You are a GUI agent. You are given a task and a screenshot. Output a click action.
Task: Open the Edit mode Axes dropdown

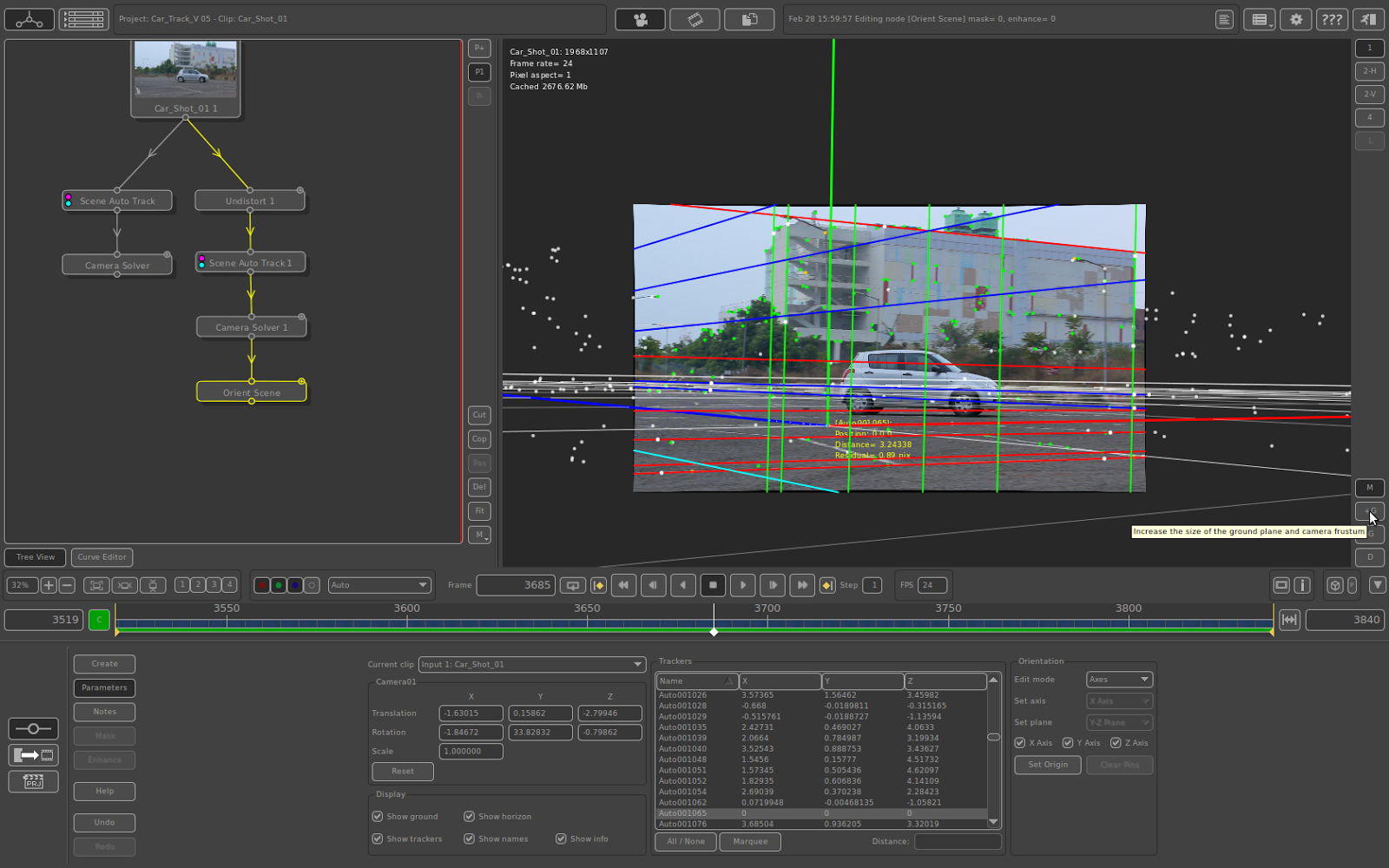[1119, 680]
